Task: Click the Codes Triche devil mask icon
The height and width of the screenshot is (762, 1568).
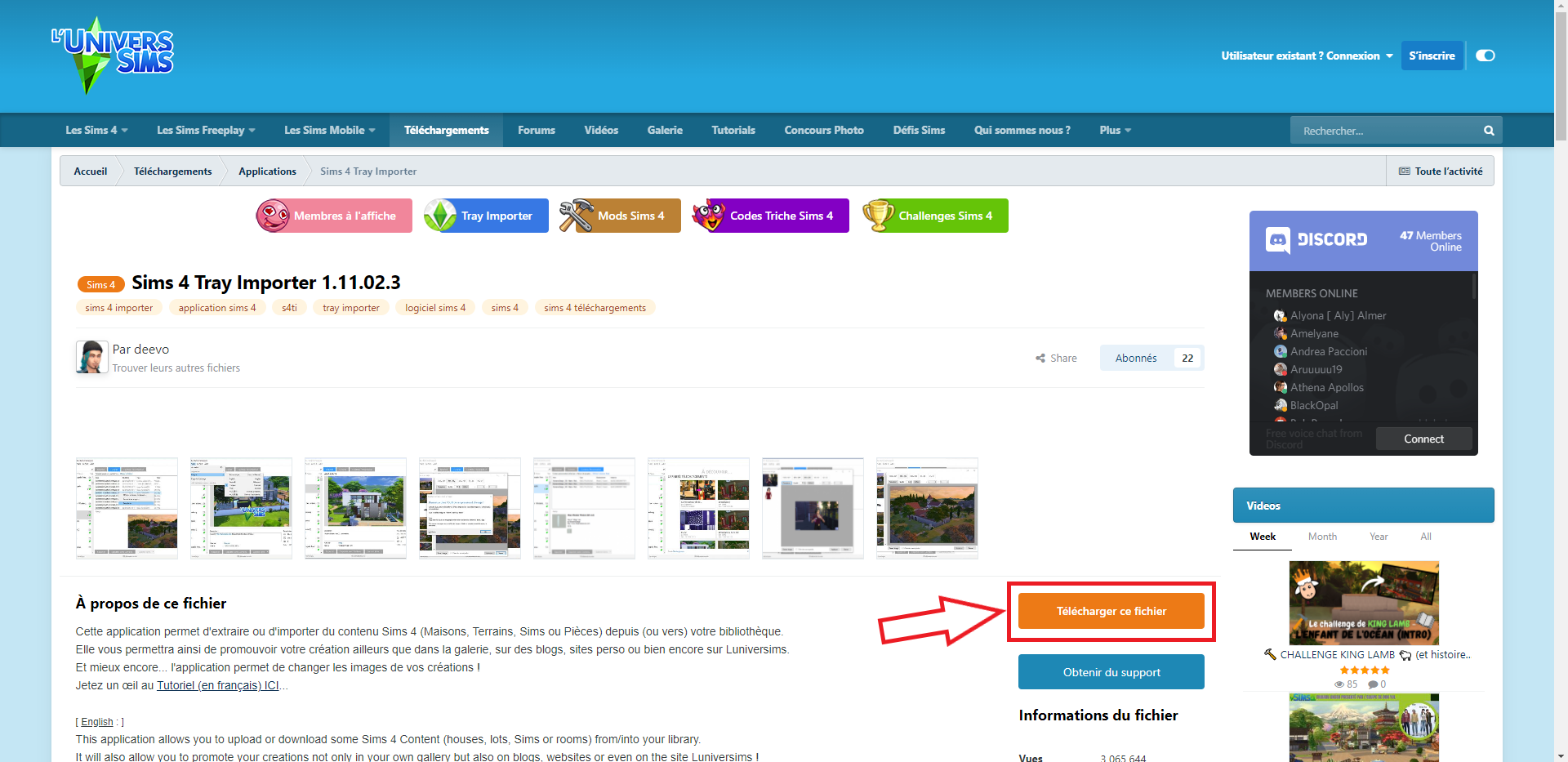Action: 709,216
